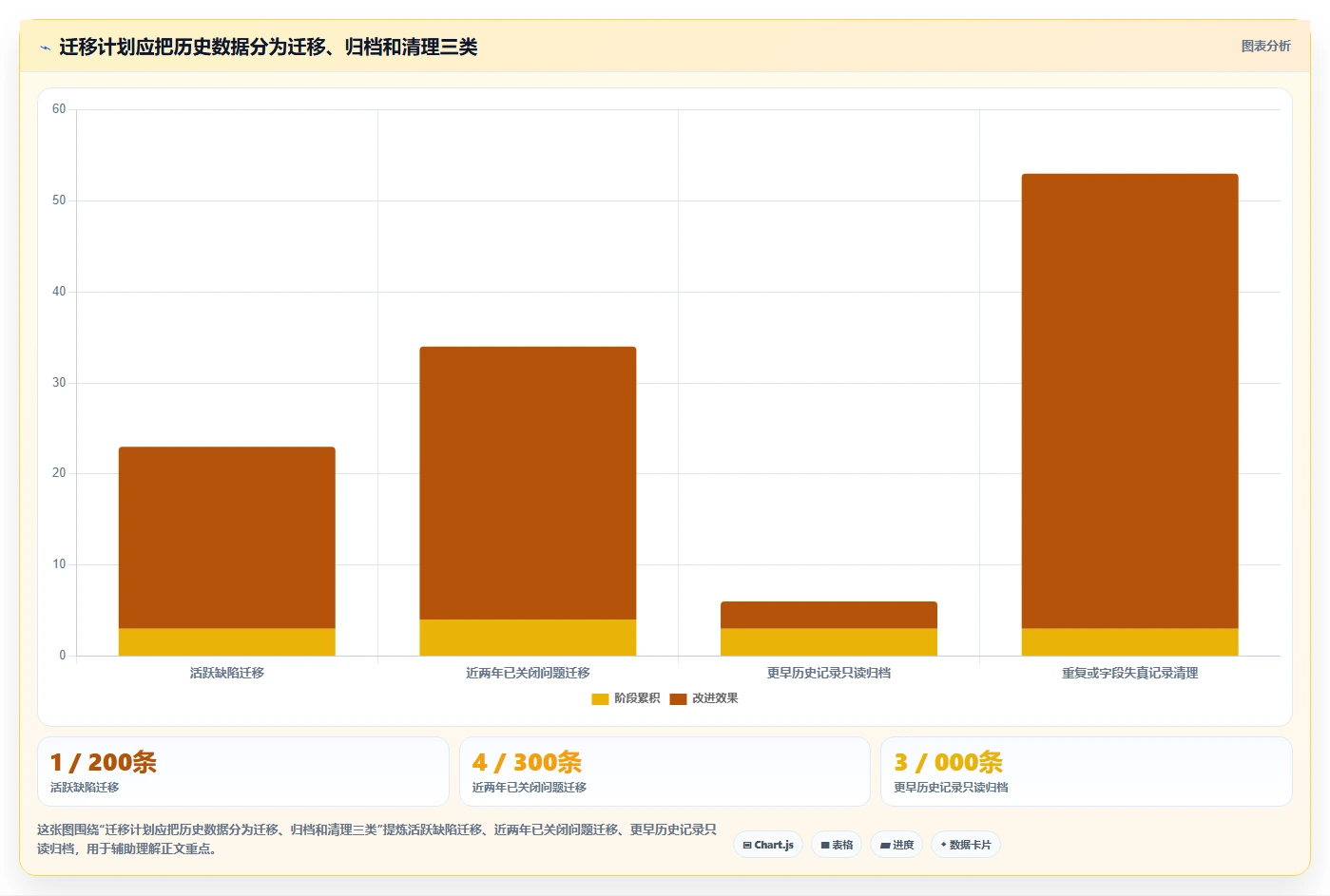Image resolution: width=1330 pixels, height=896 pixels.
Task: Click the 近两年已关闭问题迁移 brown bar segment
Action: coord(528,483)
